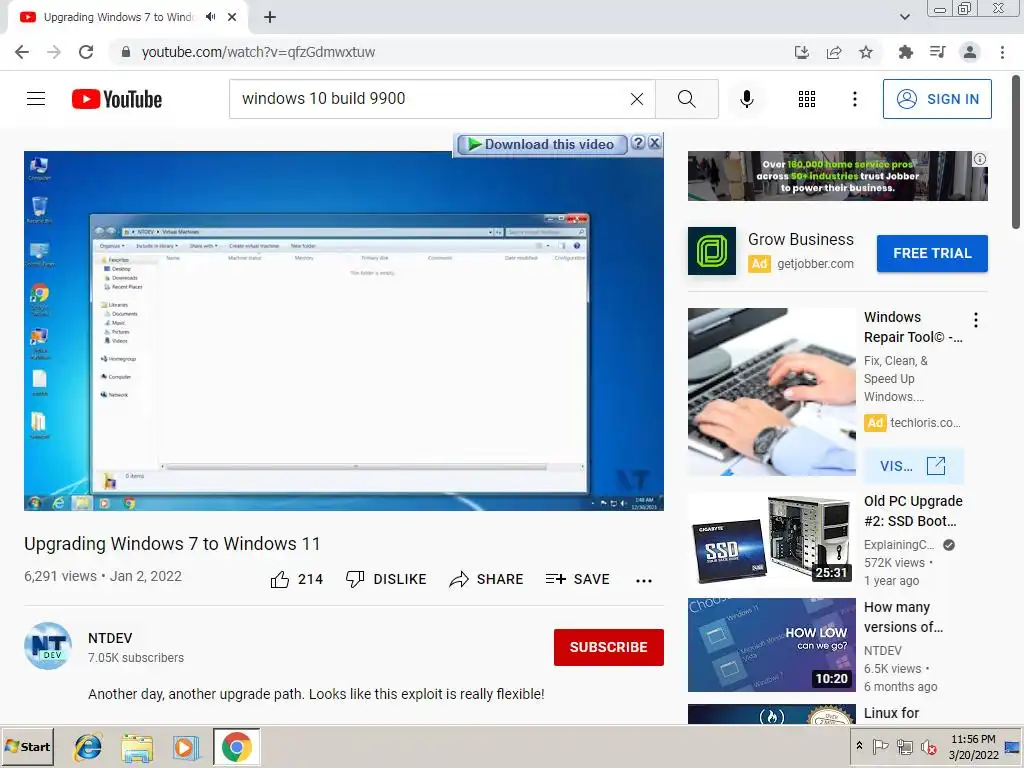The height and width of the screenshot is (768, 1024).
Task: Click the red SUBSCRIBE button
Action: pos(609,647)
